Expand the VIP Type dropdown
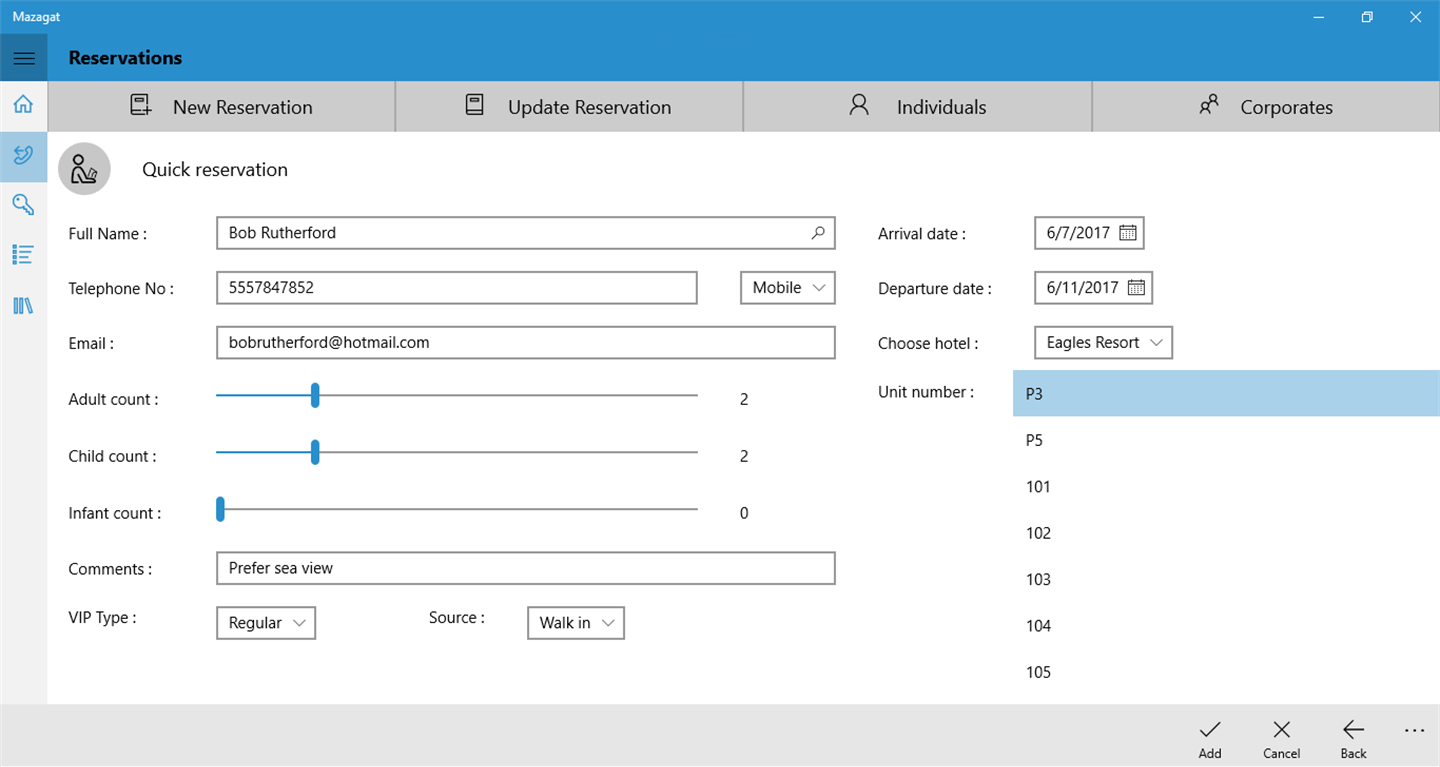 266,623
